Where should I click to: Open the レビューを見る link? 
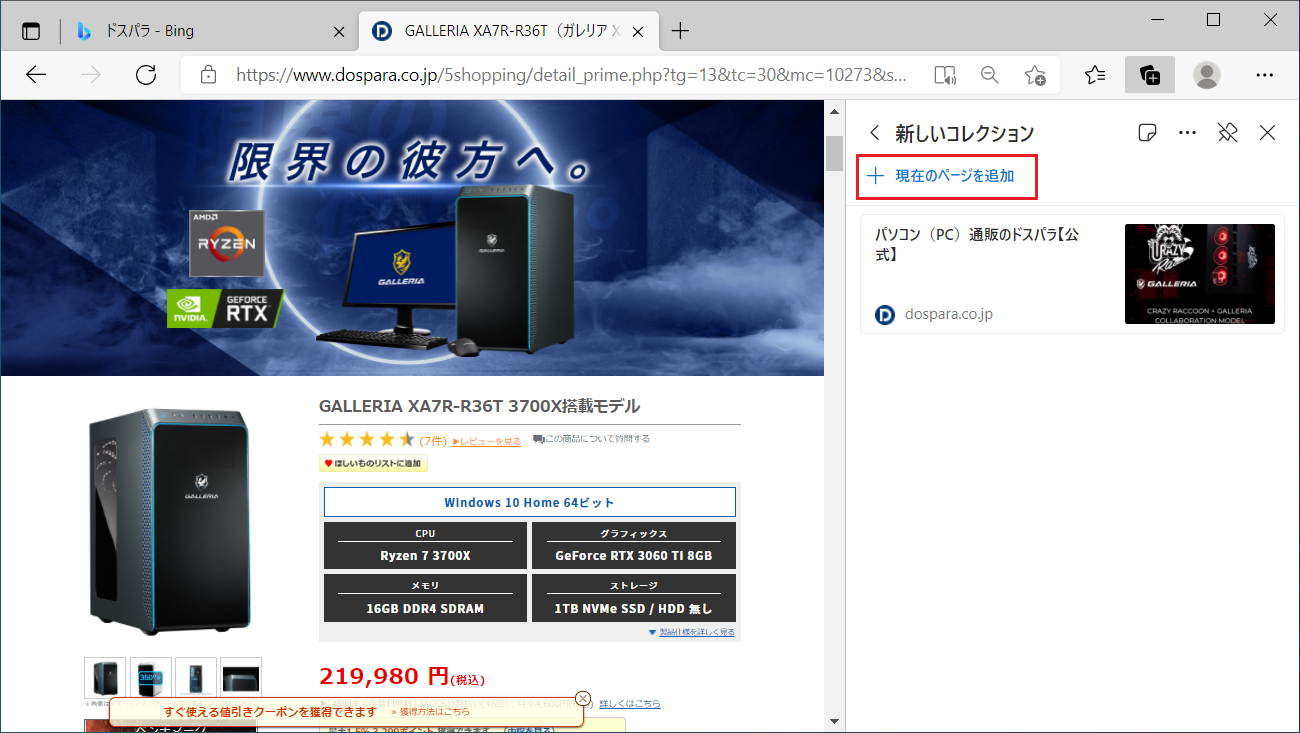pyautogui.click(x=487, y=440)
